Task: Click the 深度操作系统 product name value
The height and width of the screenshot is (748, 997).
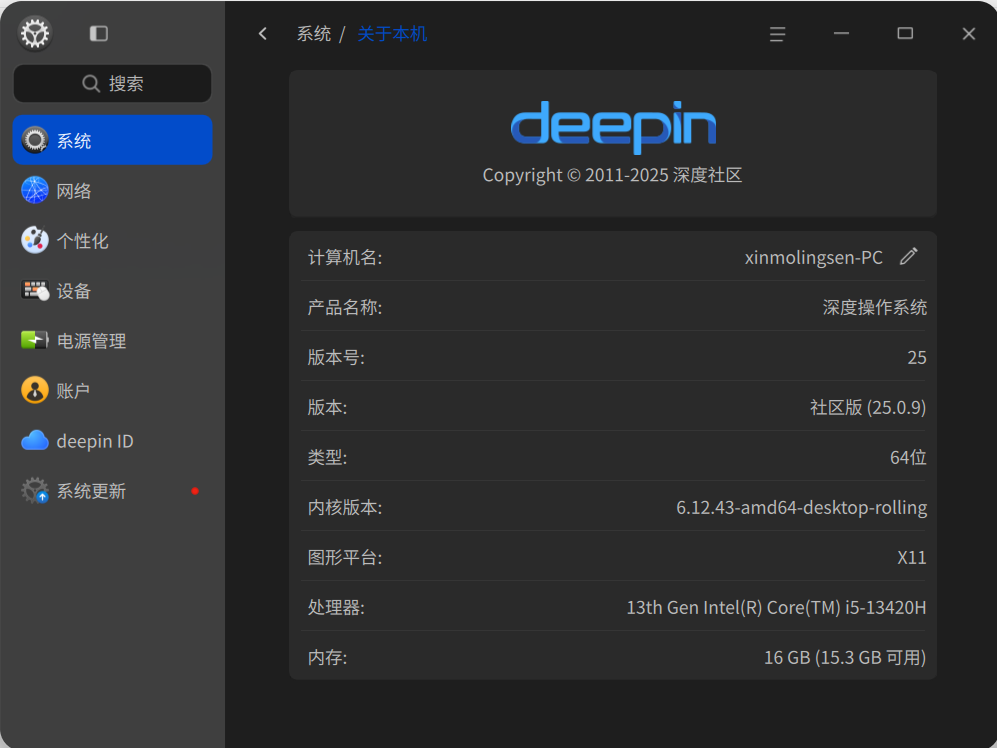Action: (874, 307)
